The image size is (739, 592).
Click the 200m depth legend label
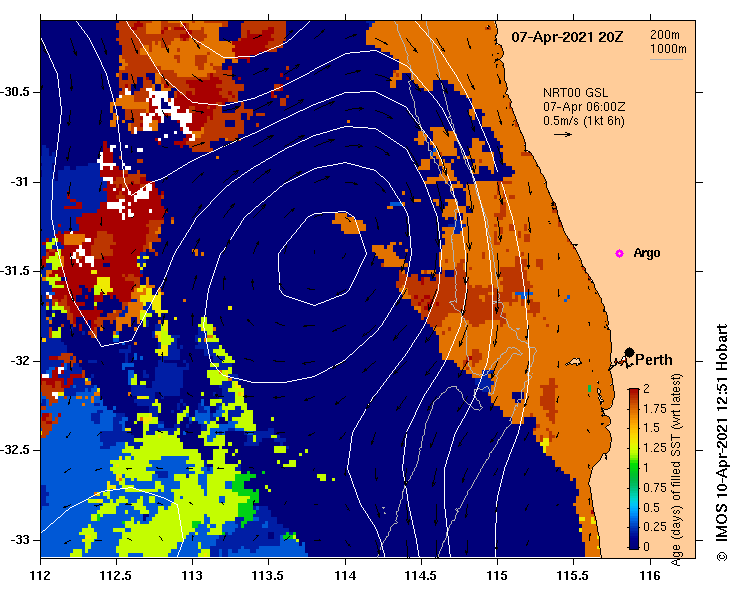click(665, 34)
